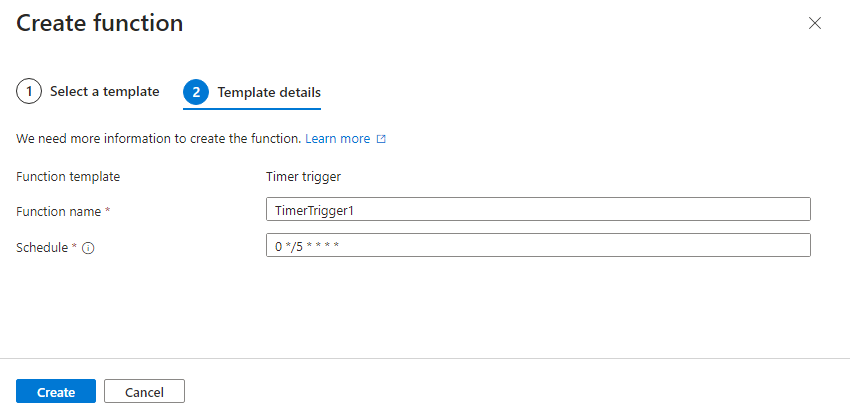Screen dimensions: 850x417
Task: Click the "We need more information" description text
Action: (158, 139)
